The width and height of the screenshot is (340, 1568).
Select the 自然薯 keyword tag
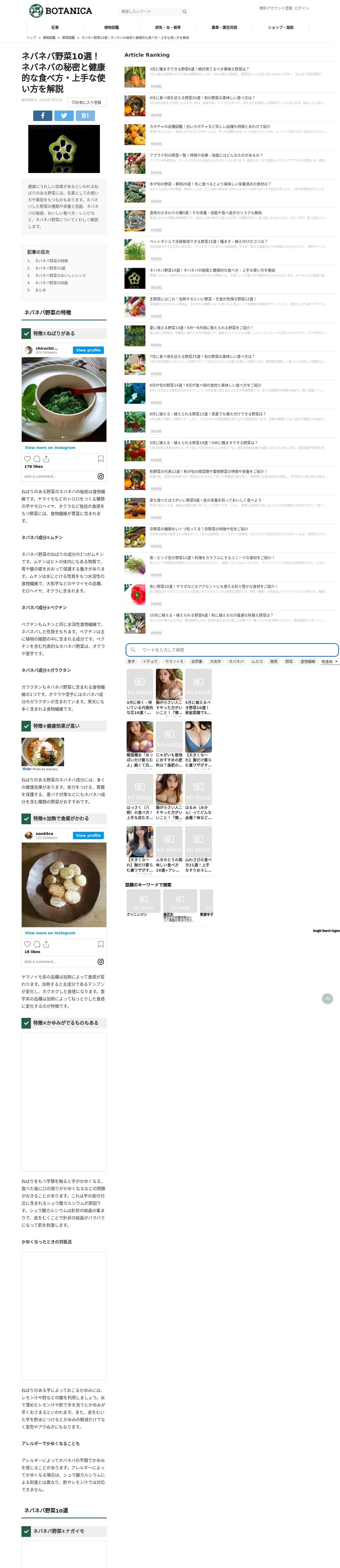pyautogui.click(x=197, y=661)
